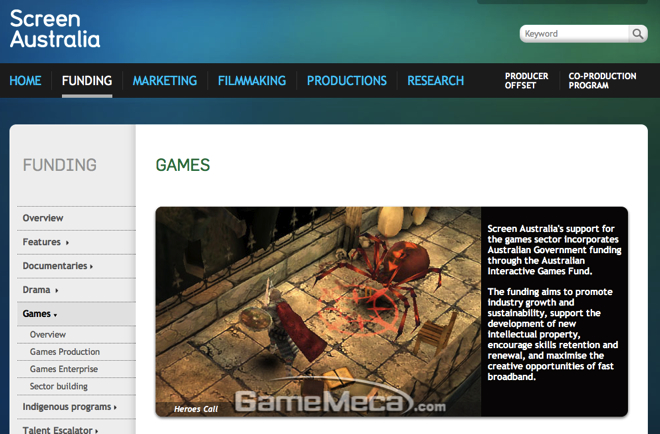This screenshot has height=434, width=660.
Task: Go to the MARKETING menu item
Action: [x=165, y=81]
